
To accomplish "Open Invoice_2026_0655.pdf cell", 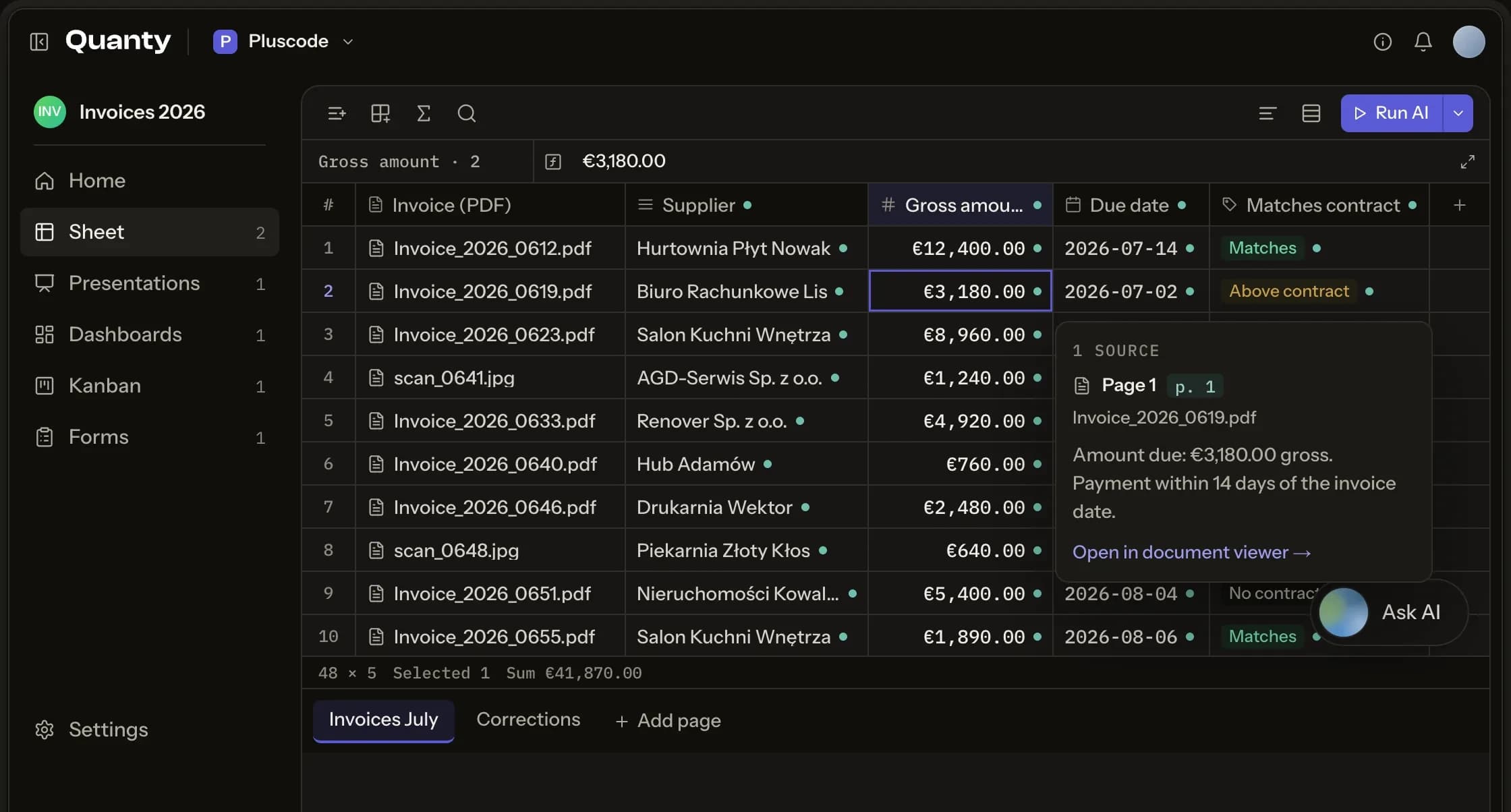I will (x=490, y=637).
